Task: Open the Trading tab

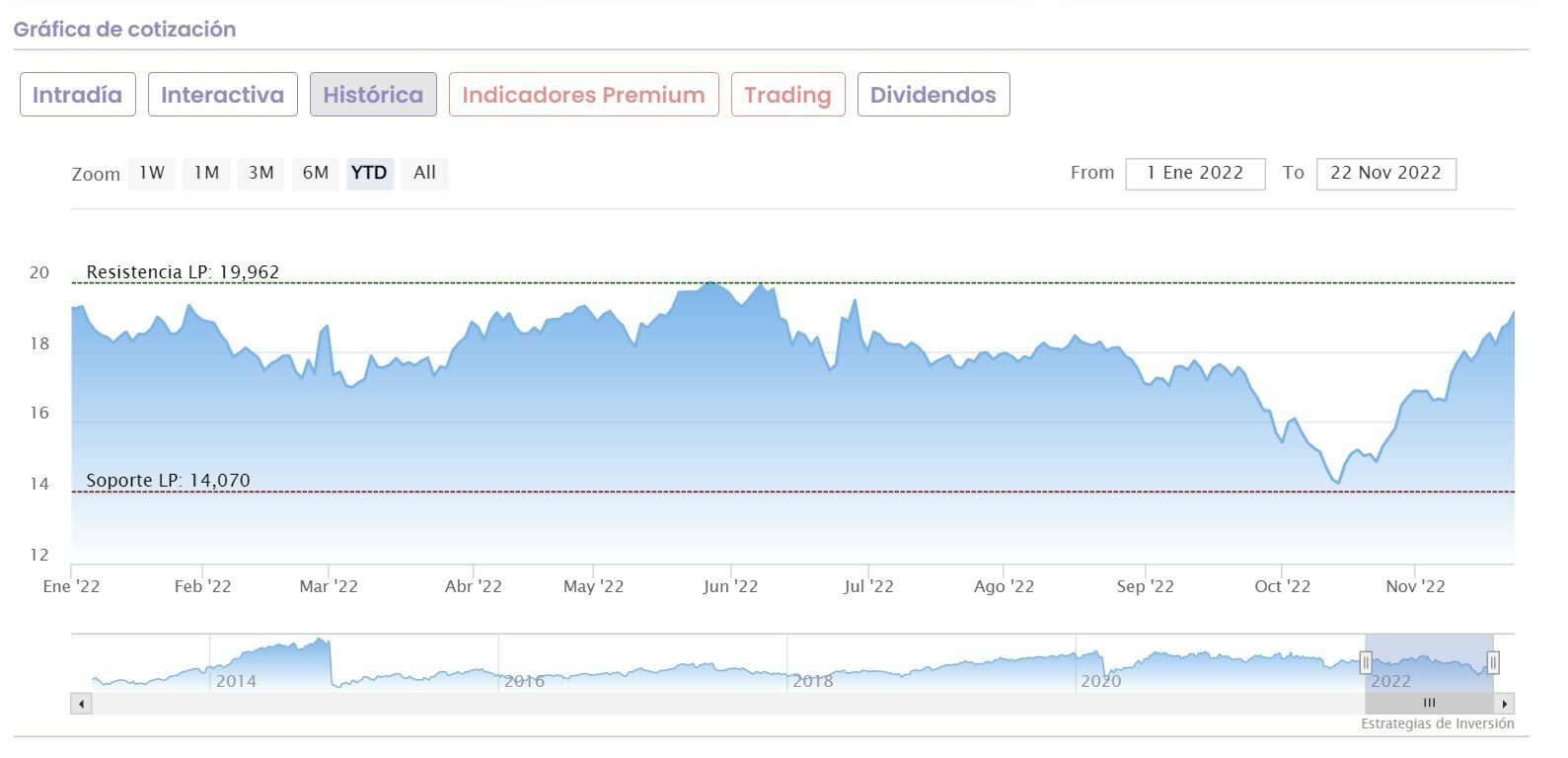Action: click(787, 95)
